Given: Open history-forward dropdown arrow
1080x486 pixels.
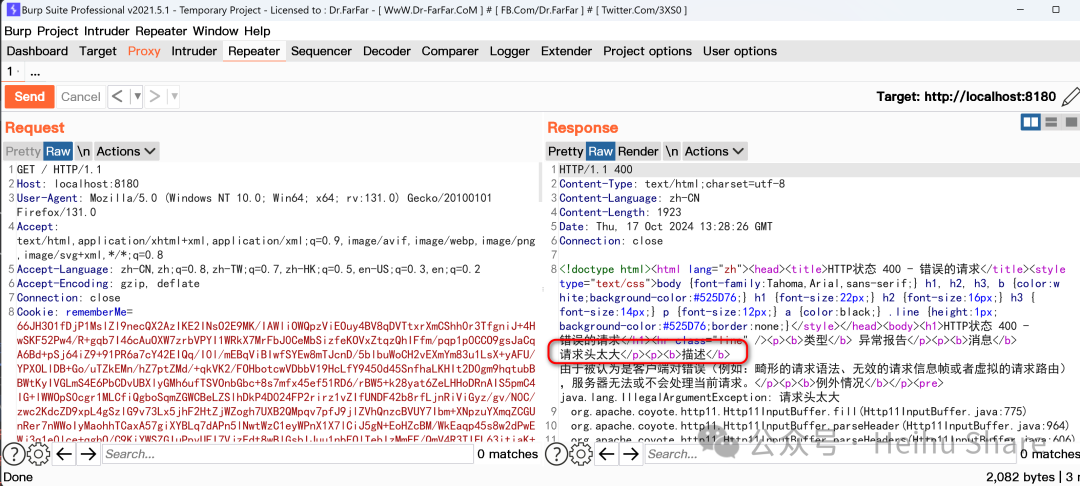Looking at the screenshot, I should pyautogui.click(x=174, y=96).
